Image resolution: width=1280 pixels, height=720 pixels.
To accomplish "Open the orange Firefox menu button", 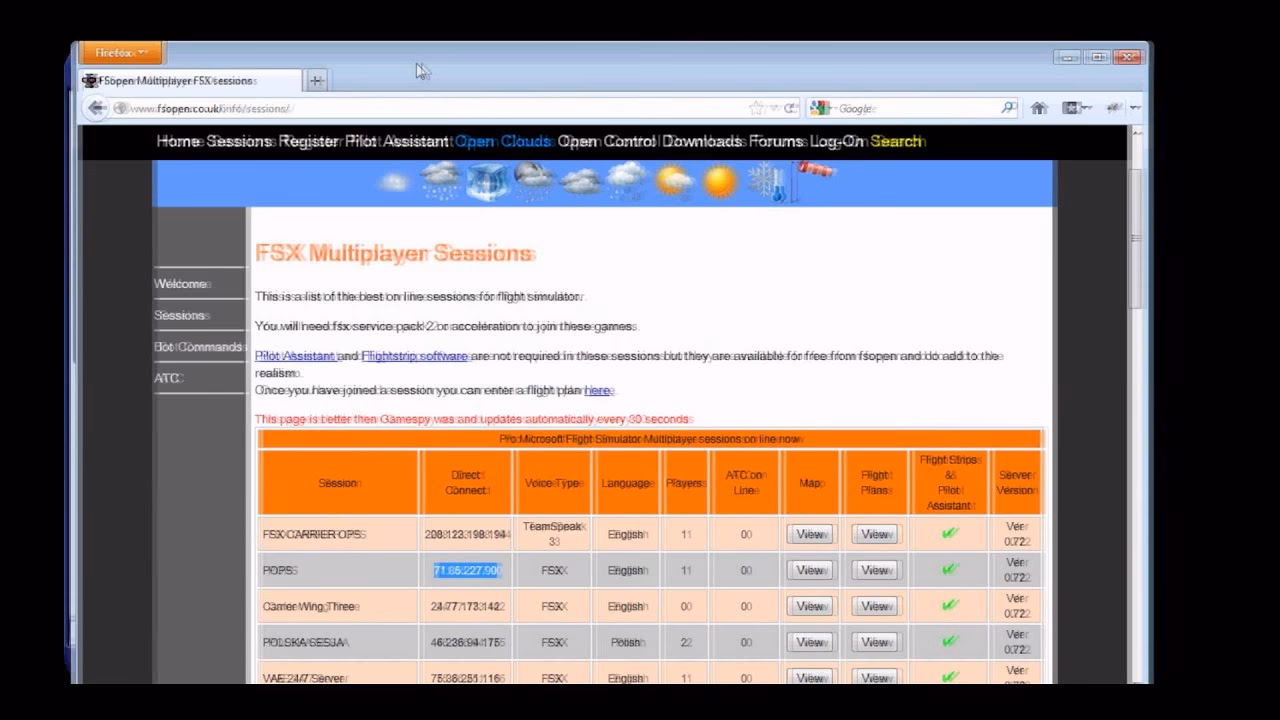I will pos(121,53).
